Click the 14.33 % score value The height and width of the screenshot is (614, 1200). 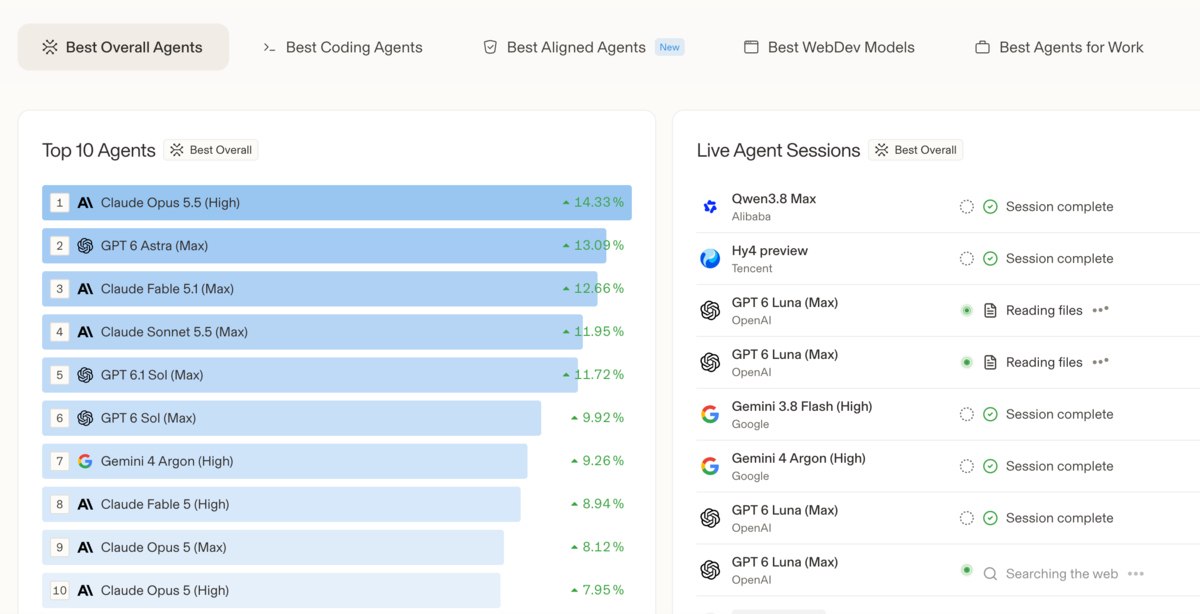(x=599, y=203)
